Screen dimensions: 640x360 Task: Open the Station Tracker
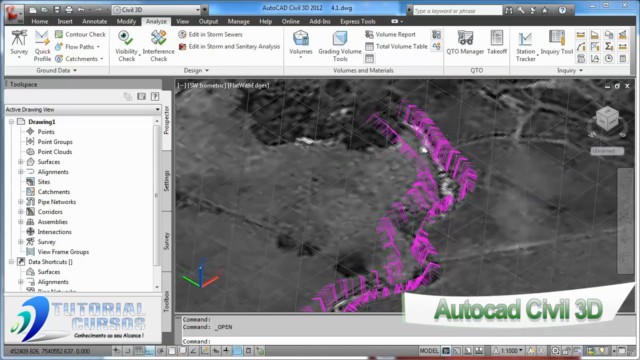tap(525, 46)
